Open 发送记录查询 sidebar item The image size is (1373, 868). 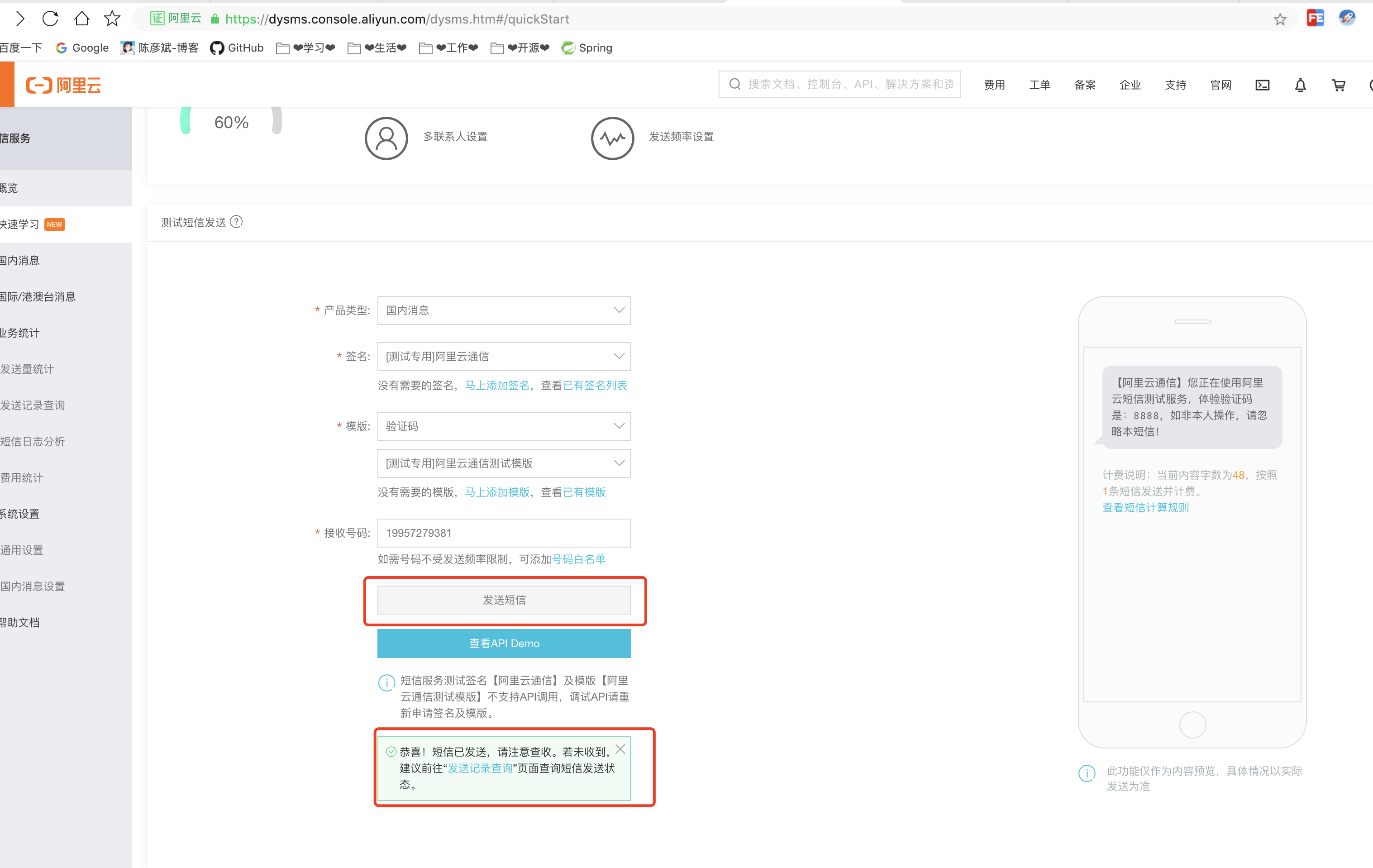[x=66, y=405]
